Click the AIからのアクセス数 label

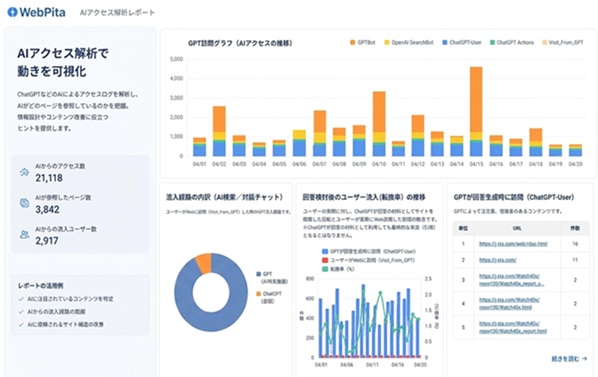pyautogui.click(x=60, y=166)
